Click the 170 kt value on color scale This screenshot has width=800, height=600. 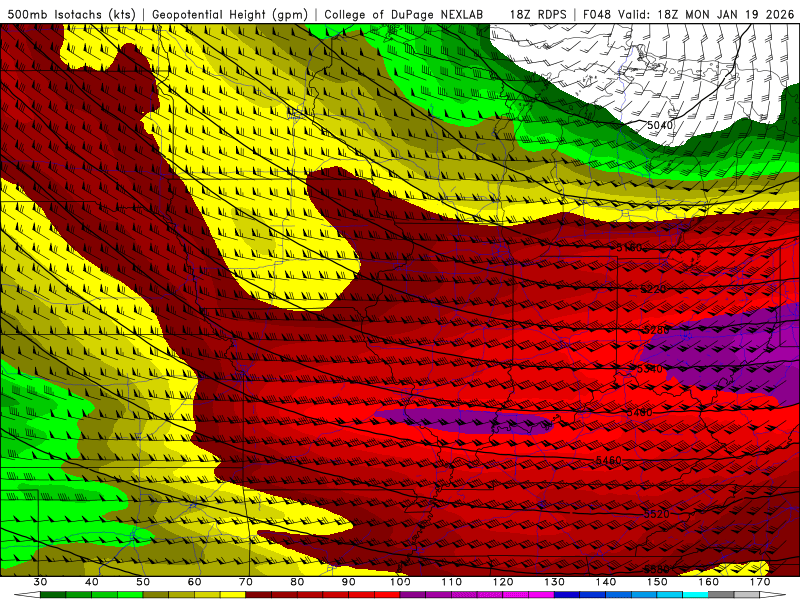(x=760, y=582)
